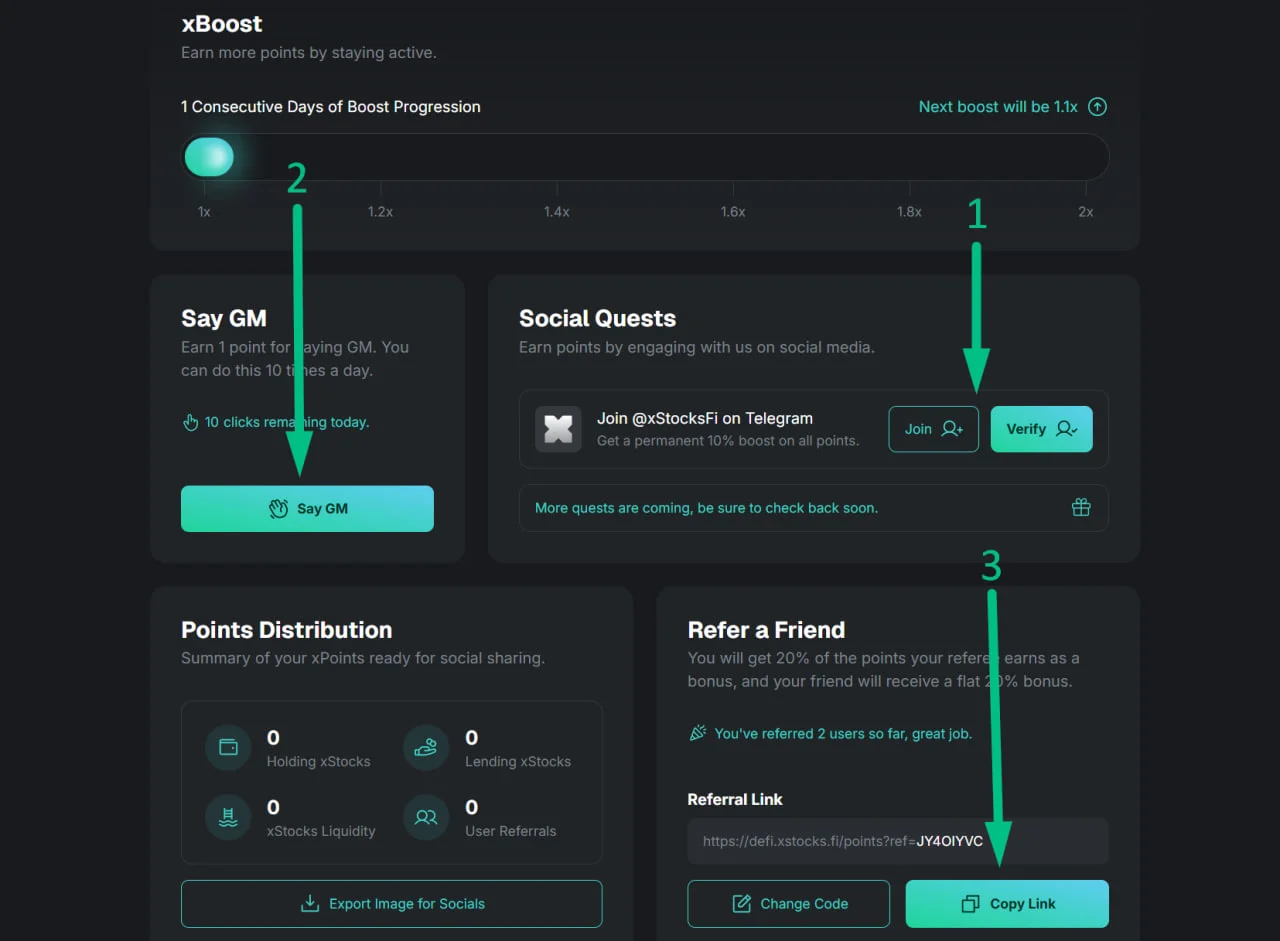Click the glowing boost progress slider knob
The height and width of the screenshot is (941, 1280).
coord(209,157)
